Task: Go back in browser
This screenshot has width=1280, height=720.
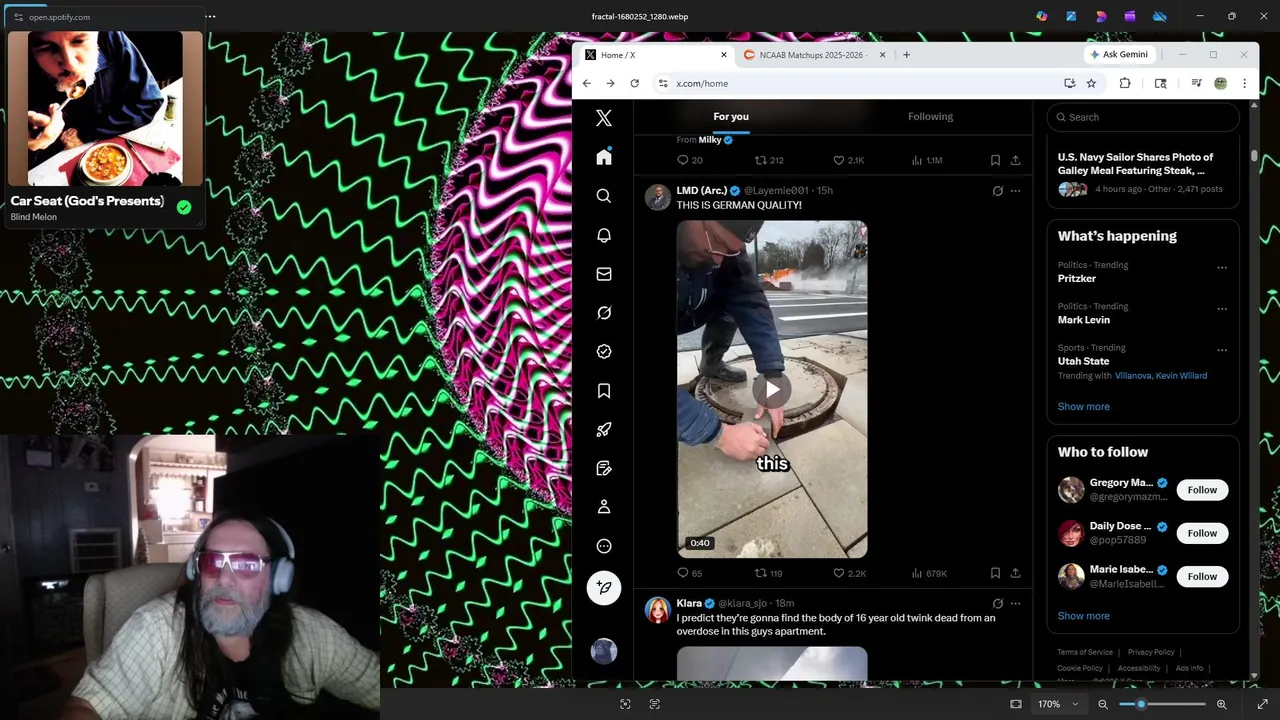Action: 587,84
